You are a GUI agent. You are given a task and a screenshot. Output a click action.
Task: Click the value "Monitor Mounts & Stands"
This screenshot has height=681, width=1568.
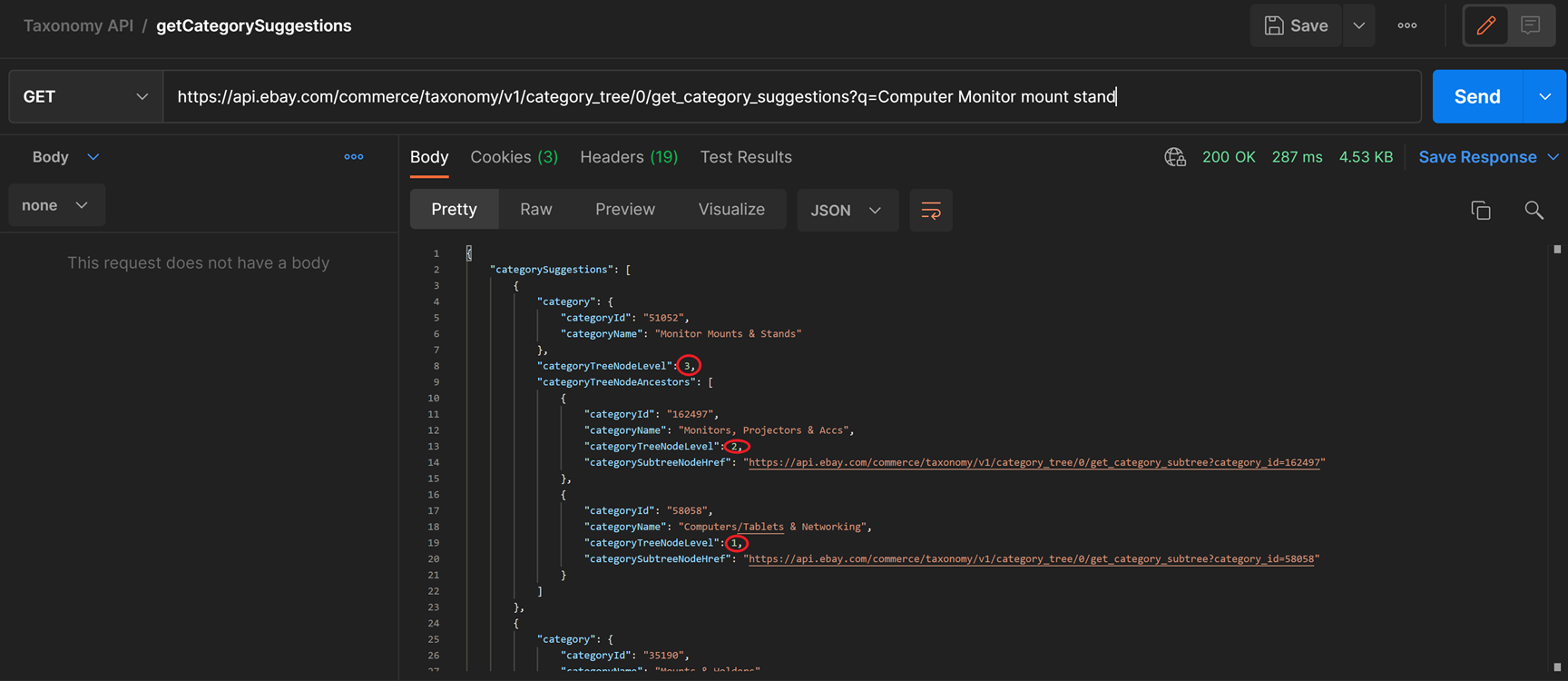tap(728, 333)
